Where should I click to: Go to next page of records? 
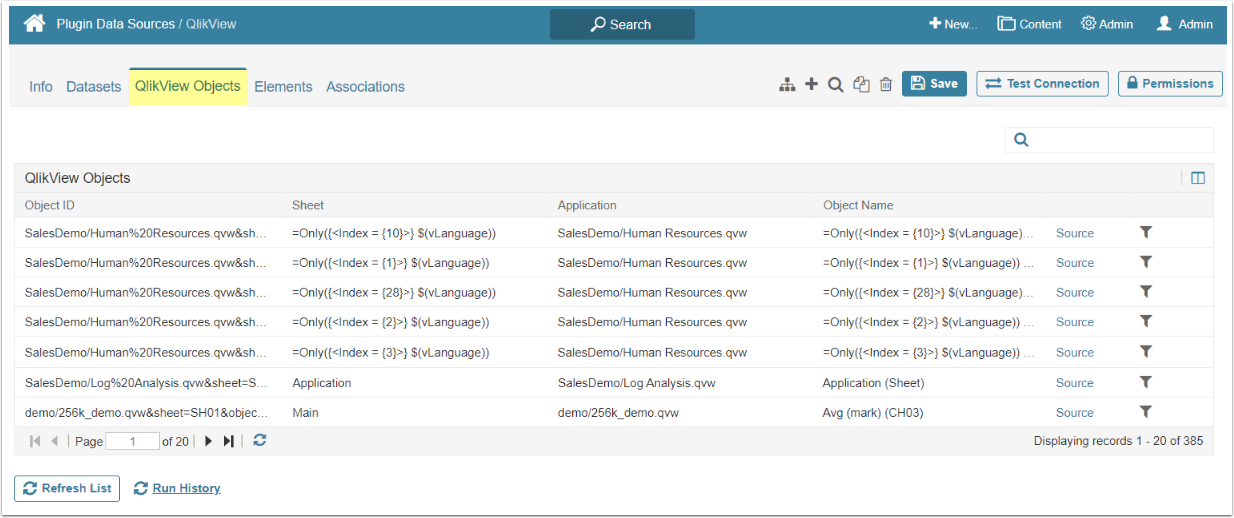pyautogui.click(x=209, y=441)
